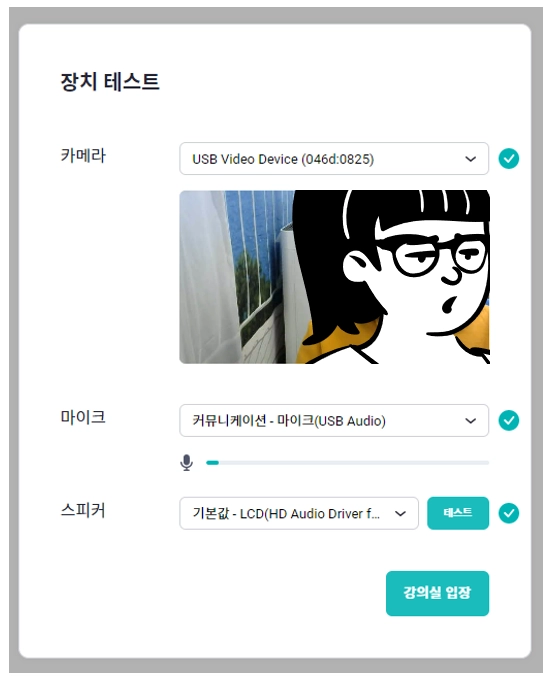
Task: Click the 마이크 label
Action: pos(83,417)
